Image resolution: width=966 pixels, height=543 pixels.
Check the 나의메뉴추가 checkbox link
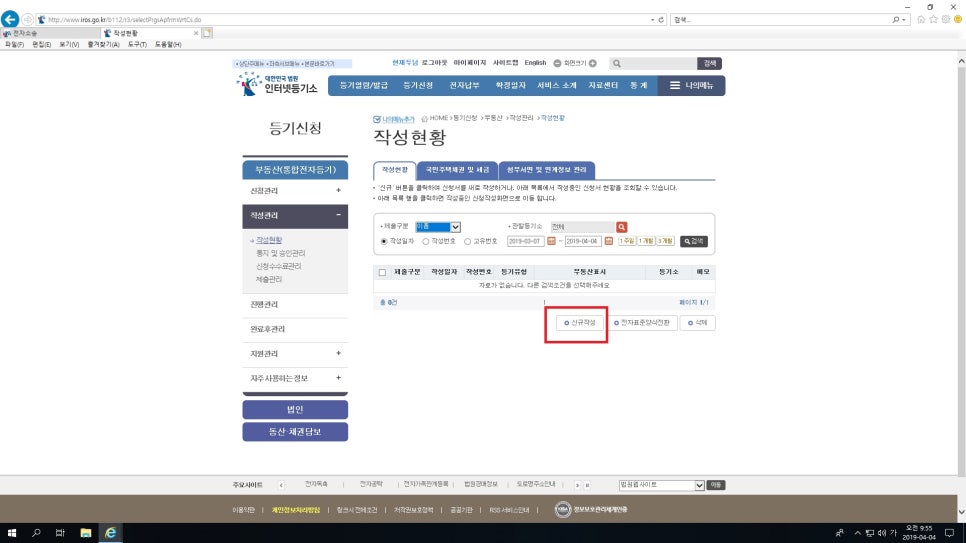point(394,119)
